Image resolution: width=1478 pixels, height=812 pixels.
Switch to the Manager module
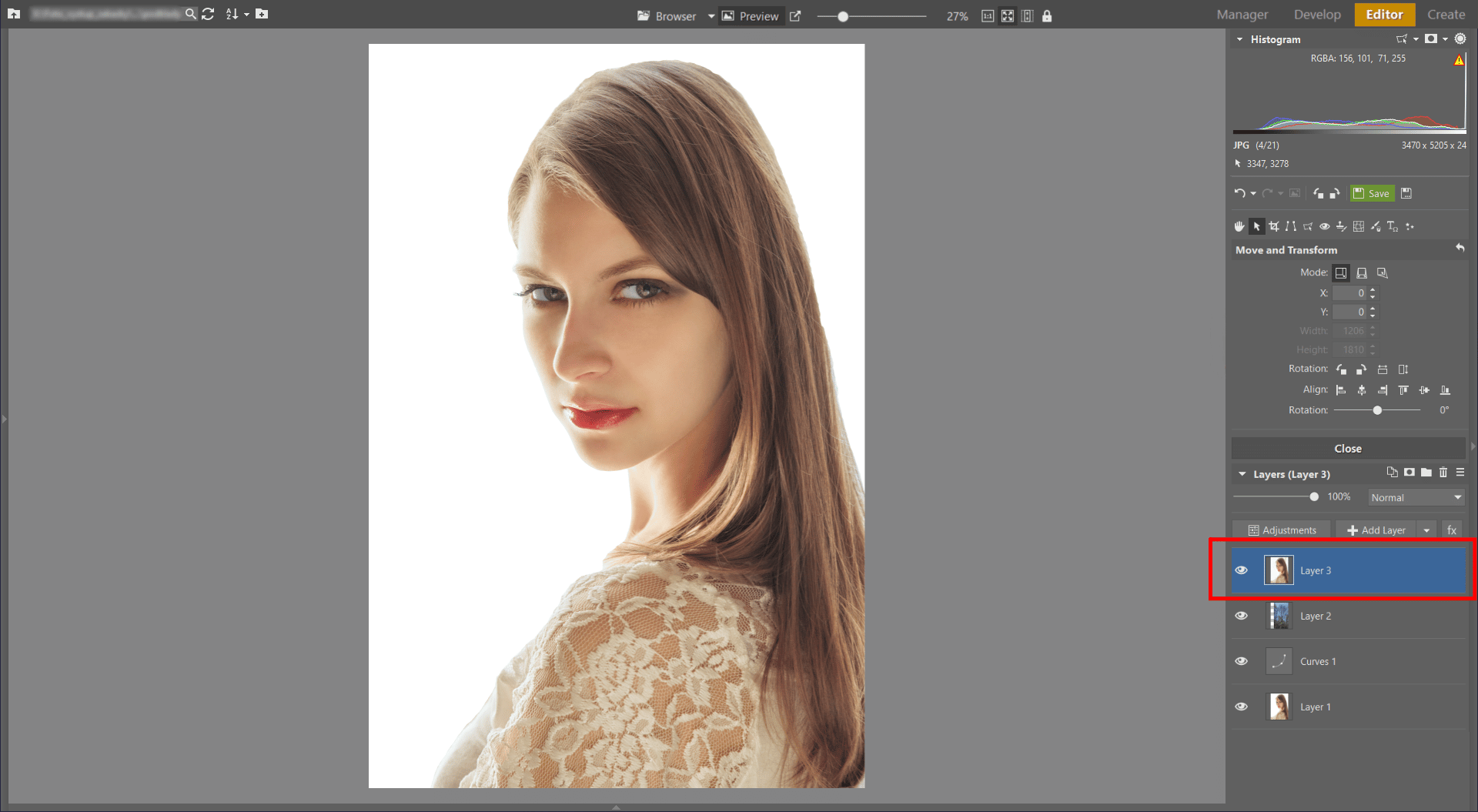(1242, 15)
